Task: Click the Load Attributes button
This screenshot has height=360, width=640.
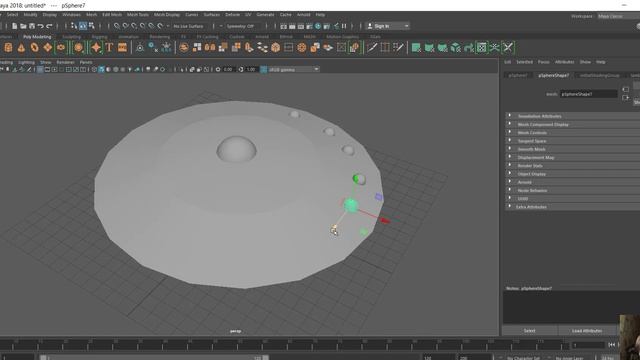Action: pos(587,331)
